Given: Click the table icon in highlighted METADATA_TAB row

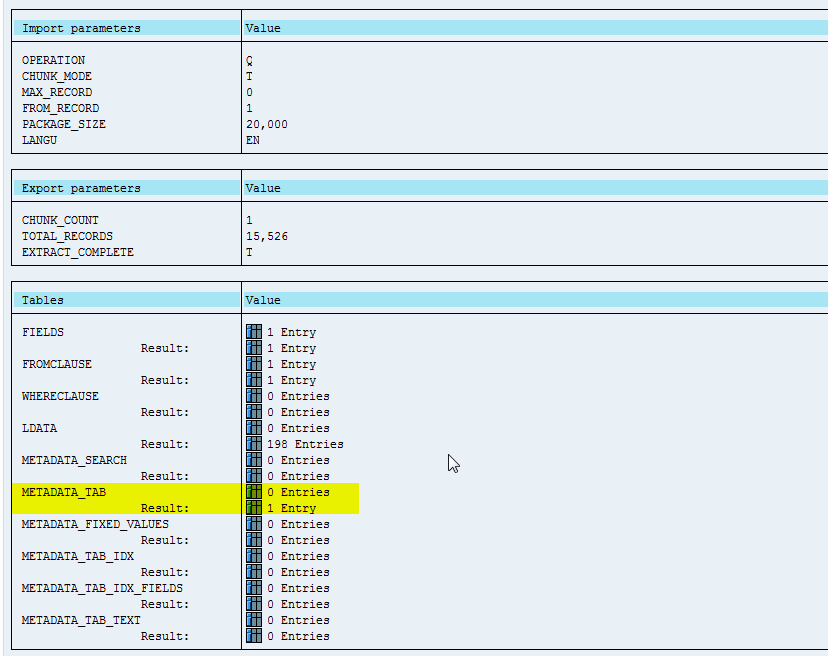Looking at the screenshot, I should pyautogui.click(x=254, y=492).
